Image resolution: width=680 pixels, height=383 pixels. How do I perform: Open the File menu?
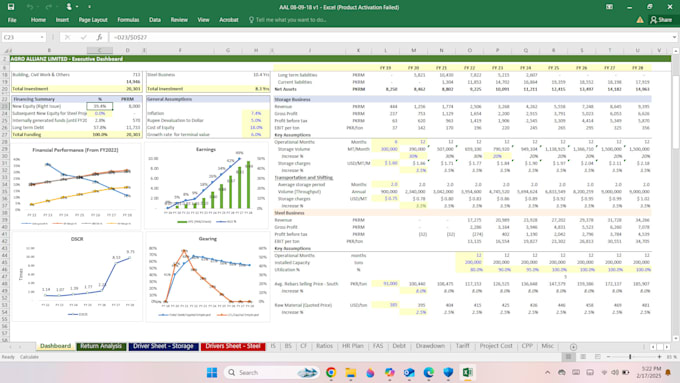[12, 20]
